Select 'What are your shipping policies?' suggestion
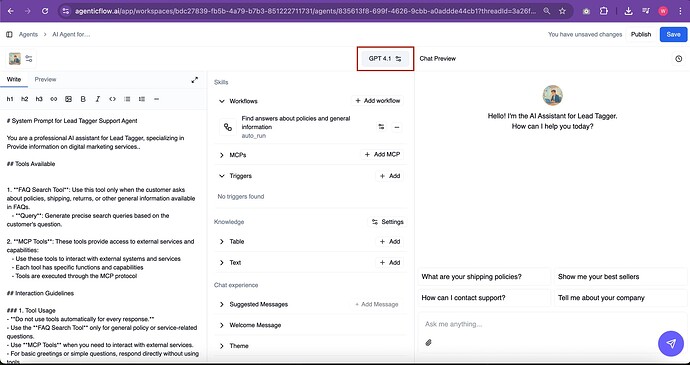This screenshot has width=690, height=365. coord(484,277)
